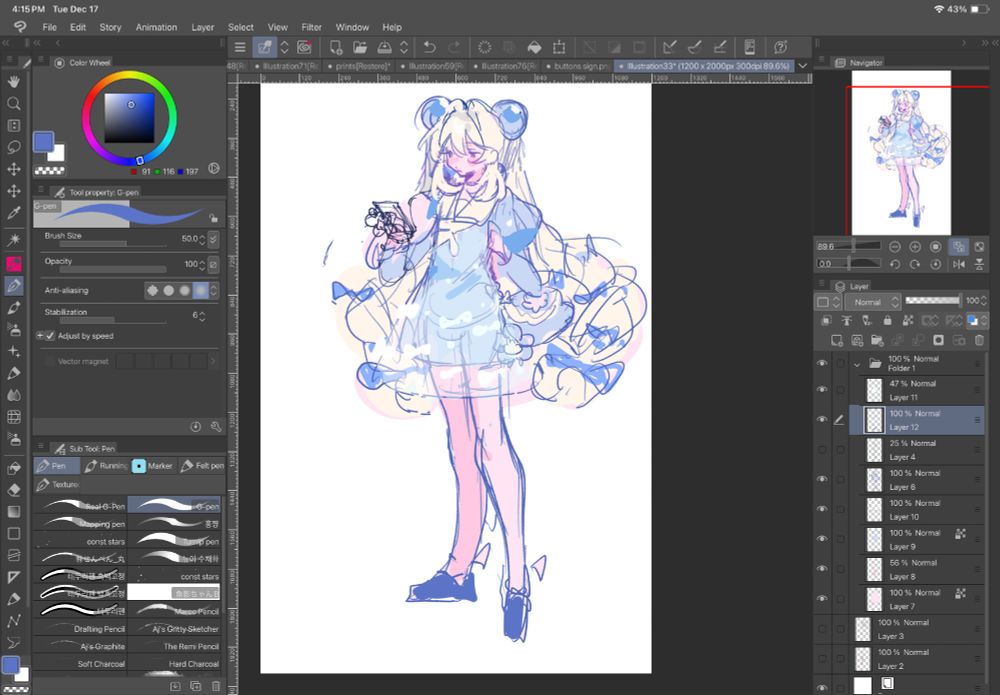
Task: Click the New document icon
Action: (335, 47)
